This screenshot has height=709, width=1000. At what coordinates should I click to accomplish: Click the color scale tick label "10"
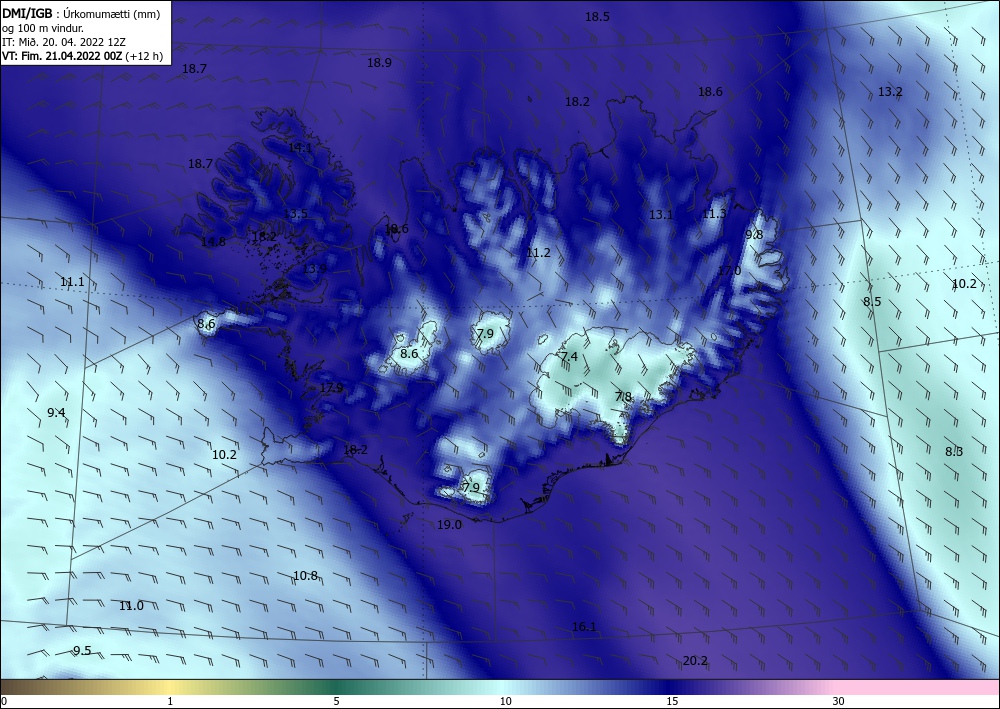tap(505, 701)
